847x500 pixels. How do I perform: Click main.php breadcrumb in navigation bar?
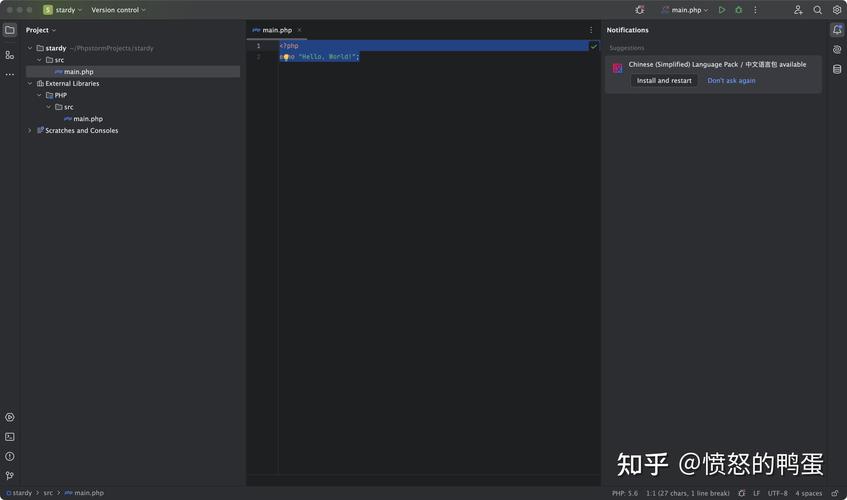click(84, 493)
